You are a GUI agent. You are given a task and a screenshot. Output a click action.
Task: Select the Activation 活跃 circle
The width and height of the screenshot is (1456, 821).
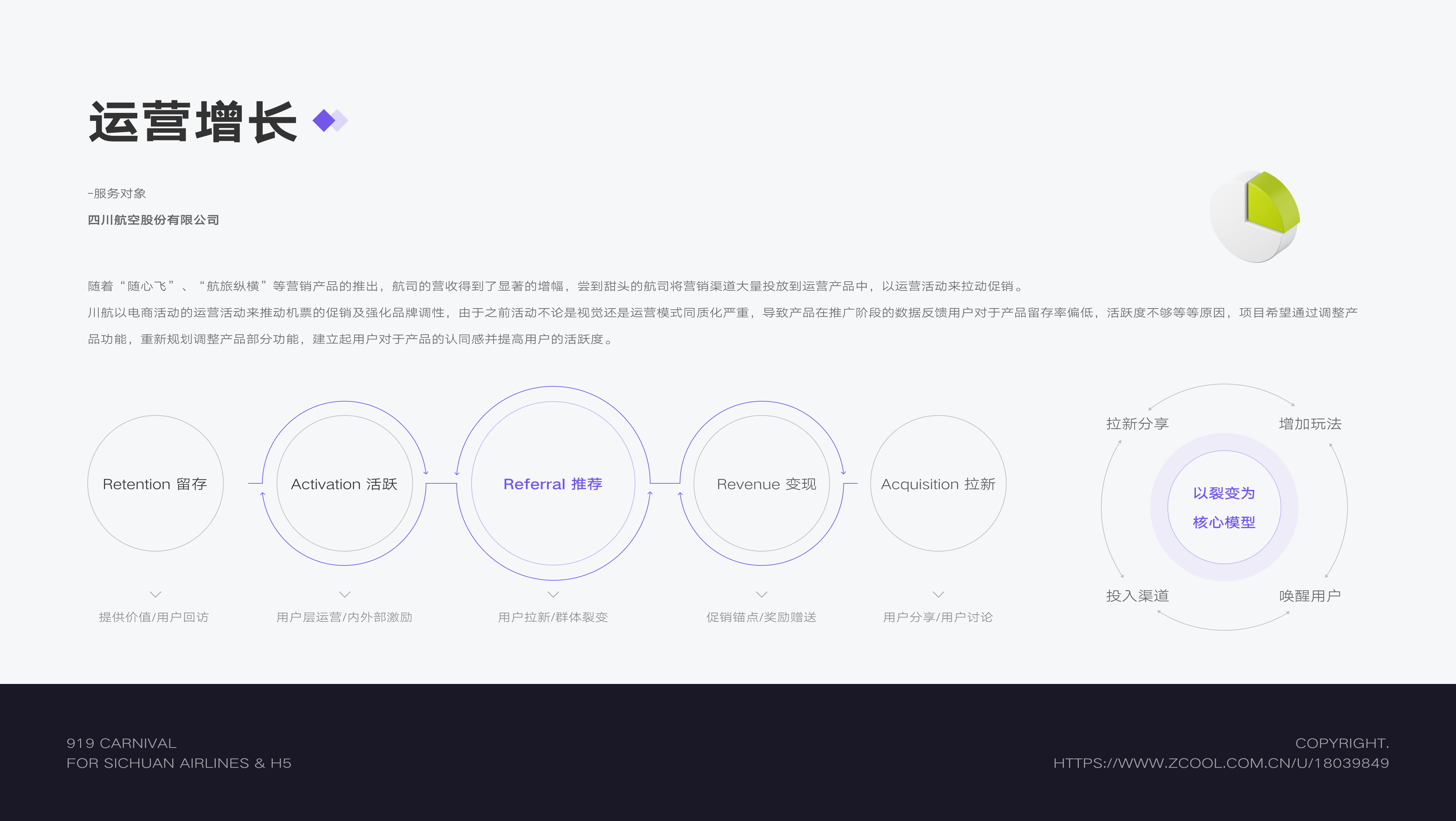pyautogui.click(x=344, y=483)
